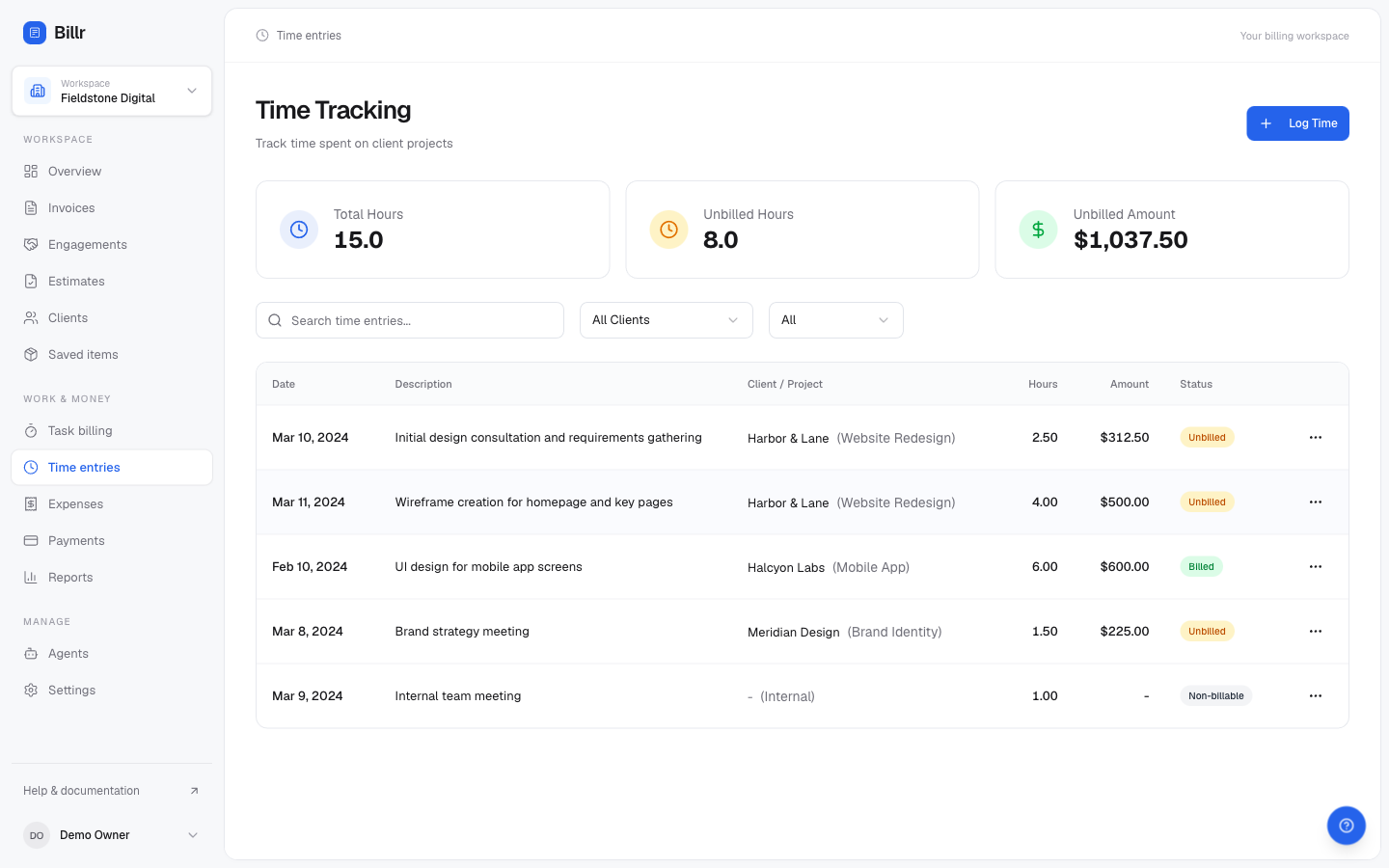The image size is (1389, 868).
Task: Click the Unbilled Hours clock icon
Action: point(668,230)
